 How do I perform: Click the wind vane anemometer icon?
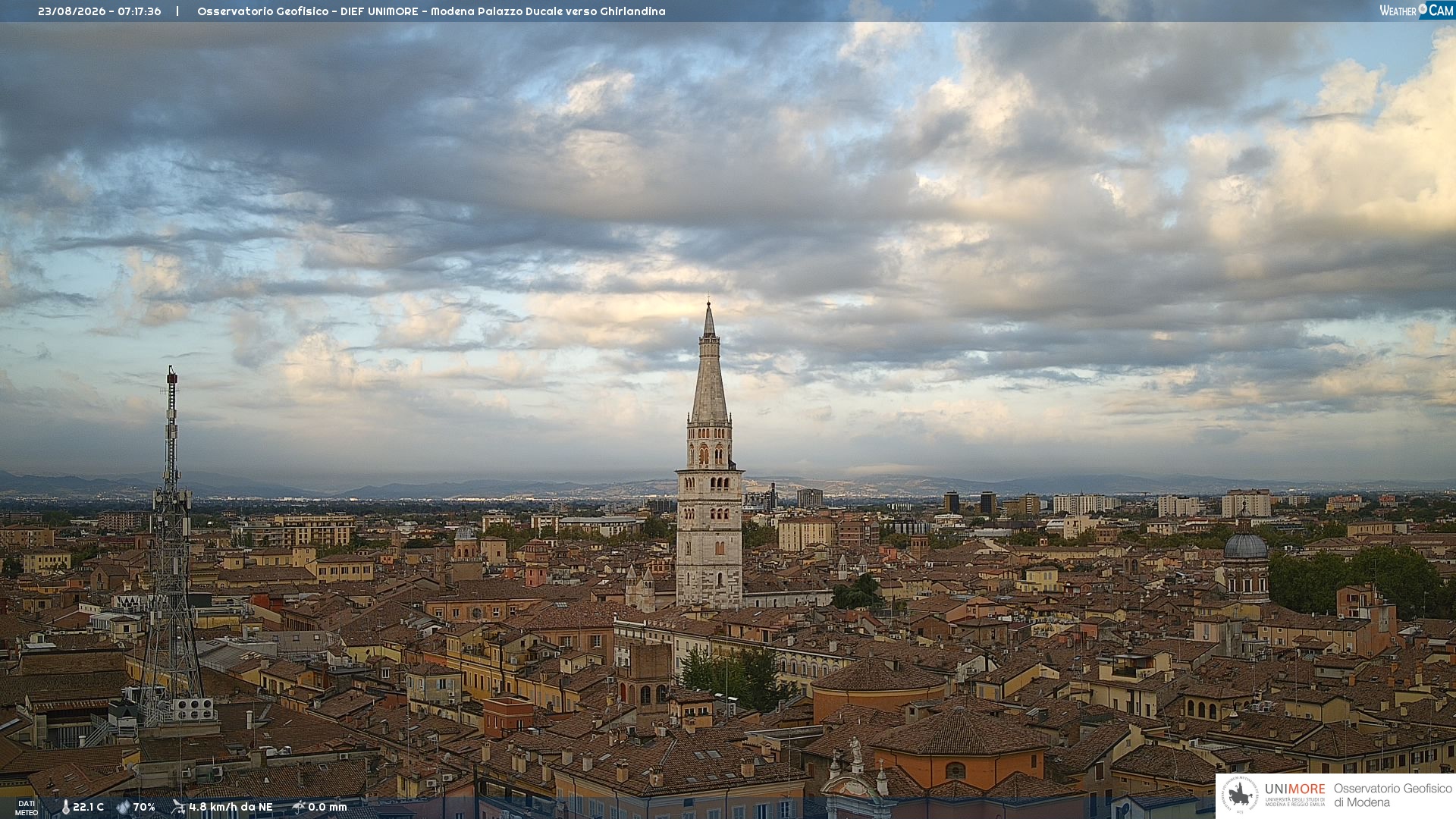tap(178, 807)
